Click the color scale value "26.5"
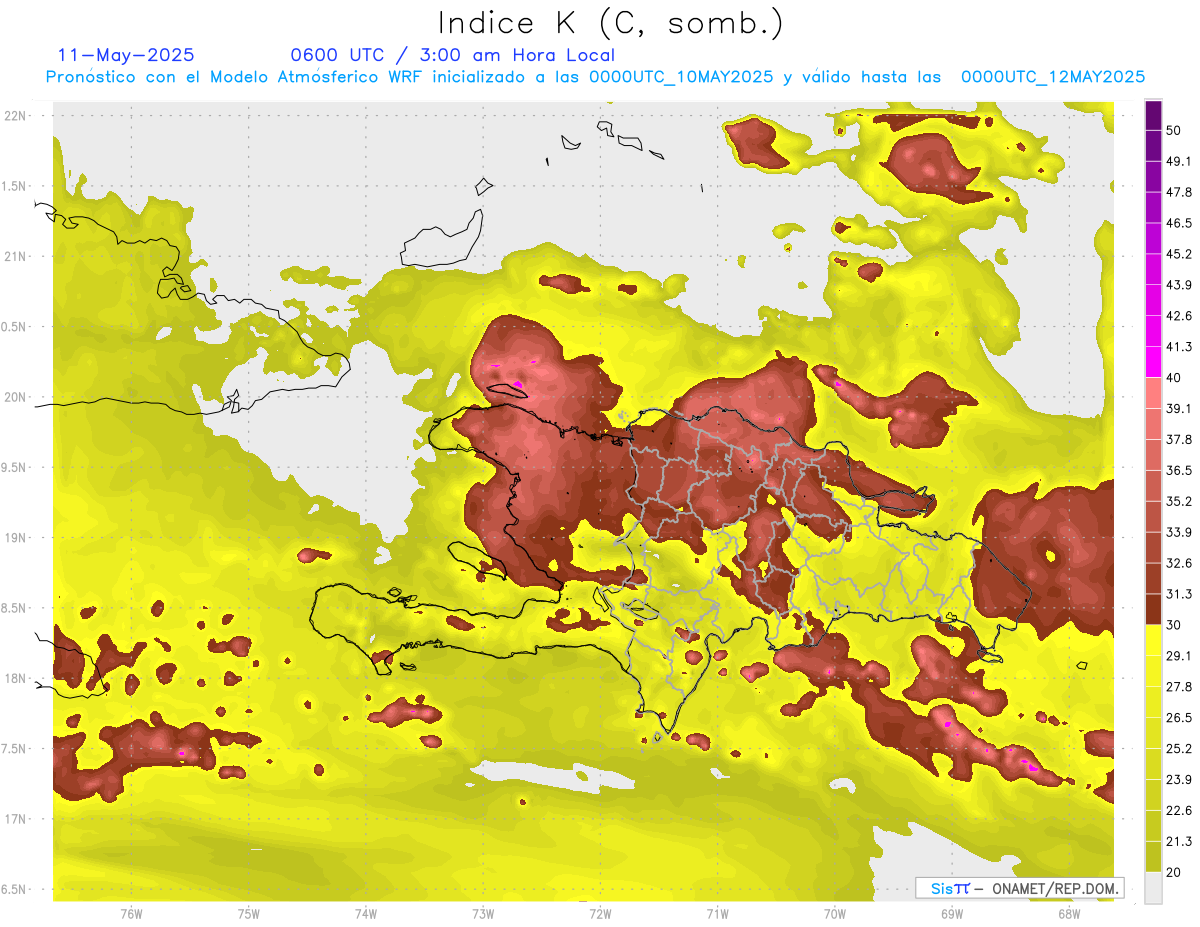1200x927 pixels. [1179, 718]
